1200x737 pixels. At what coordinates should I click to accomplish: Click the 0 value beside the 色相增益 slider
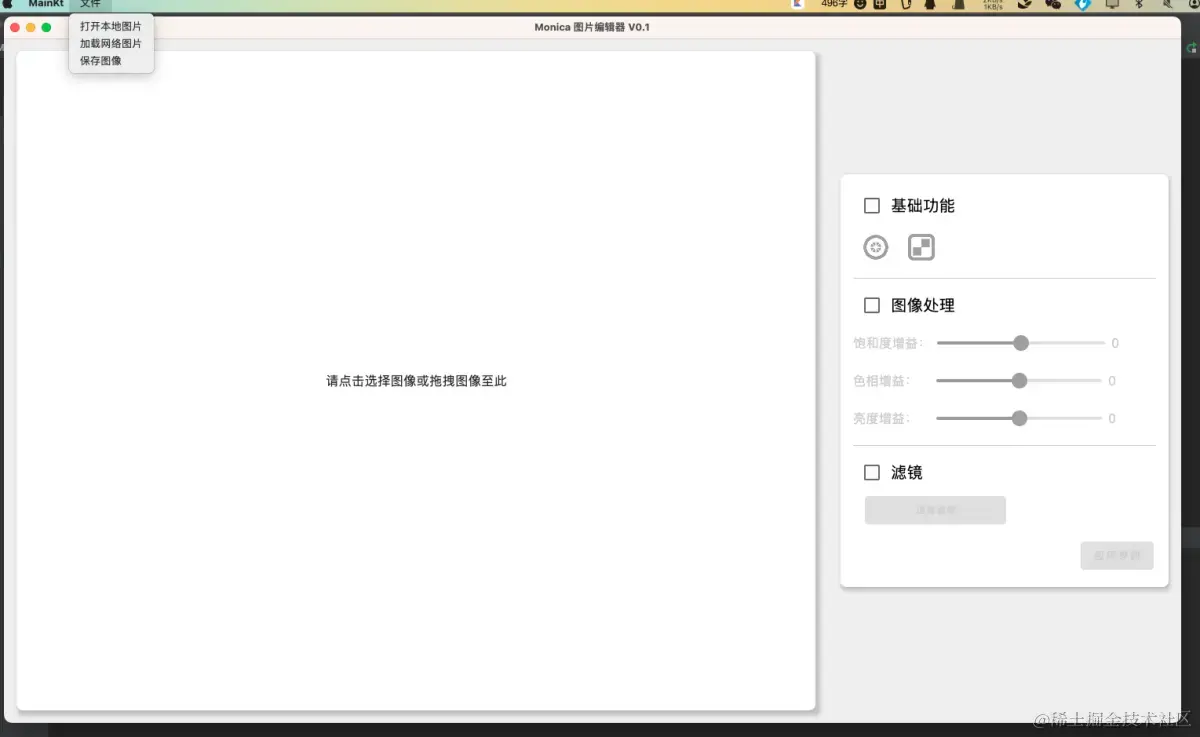click(x=1112, y=381)
